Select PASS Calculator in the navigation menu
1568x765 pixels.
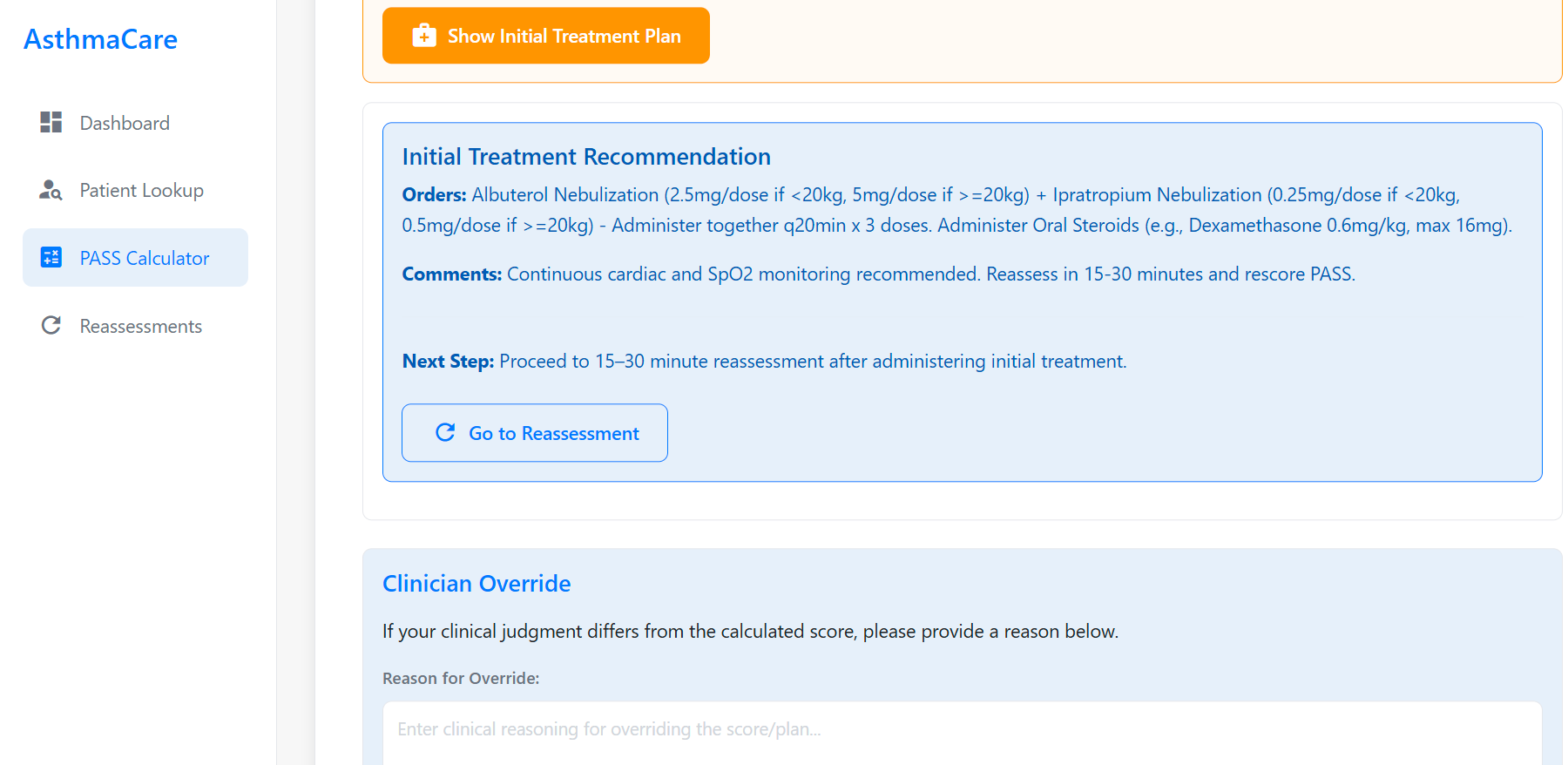point(144,257)
